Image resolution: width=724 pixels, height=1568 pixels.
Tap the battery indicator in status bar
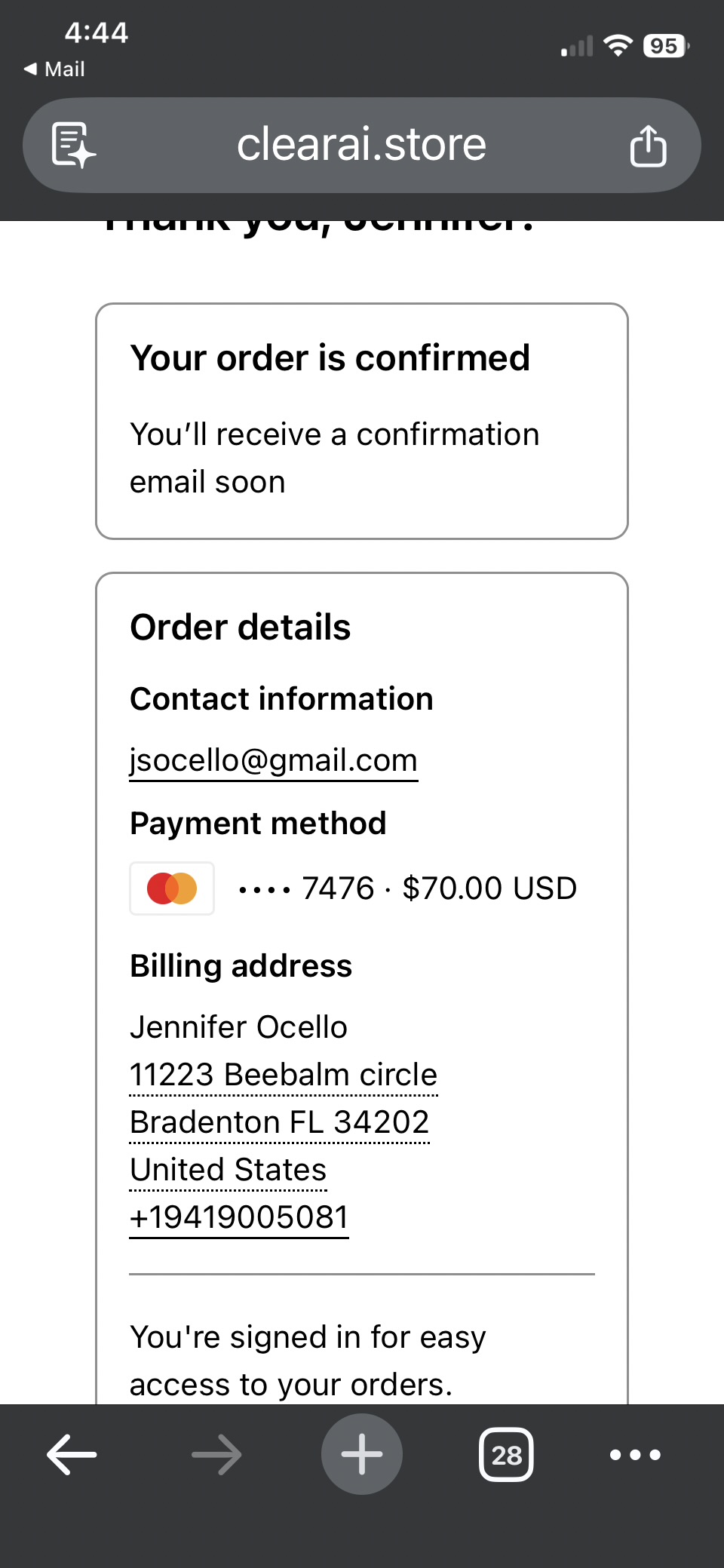pyautogui.click(x=665, y=46)
